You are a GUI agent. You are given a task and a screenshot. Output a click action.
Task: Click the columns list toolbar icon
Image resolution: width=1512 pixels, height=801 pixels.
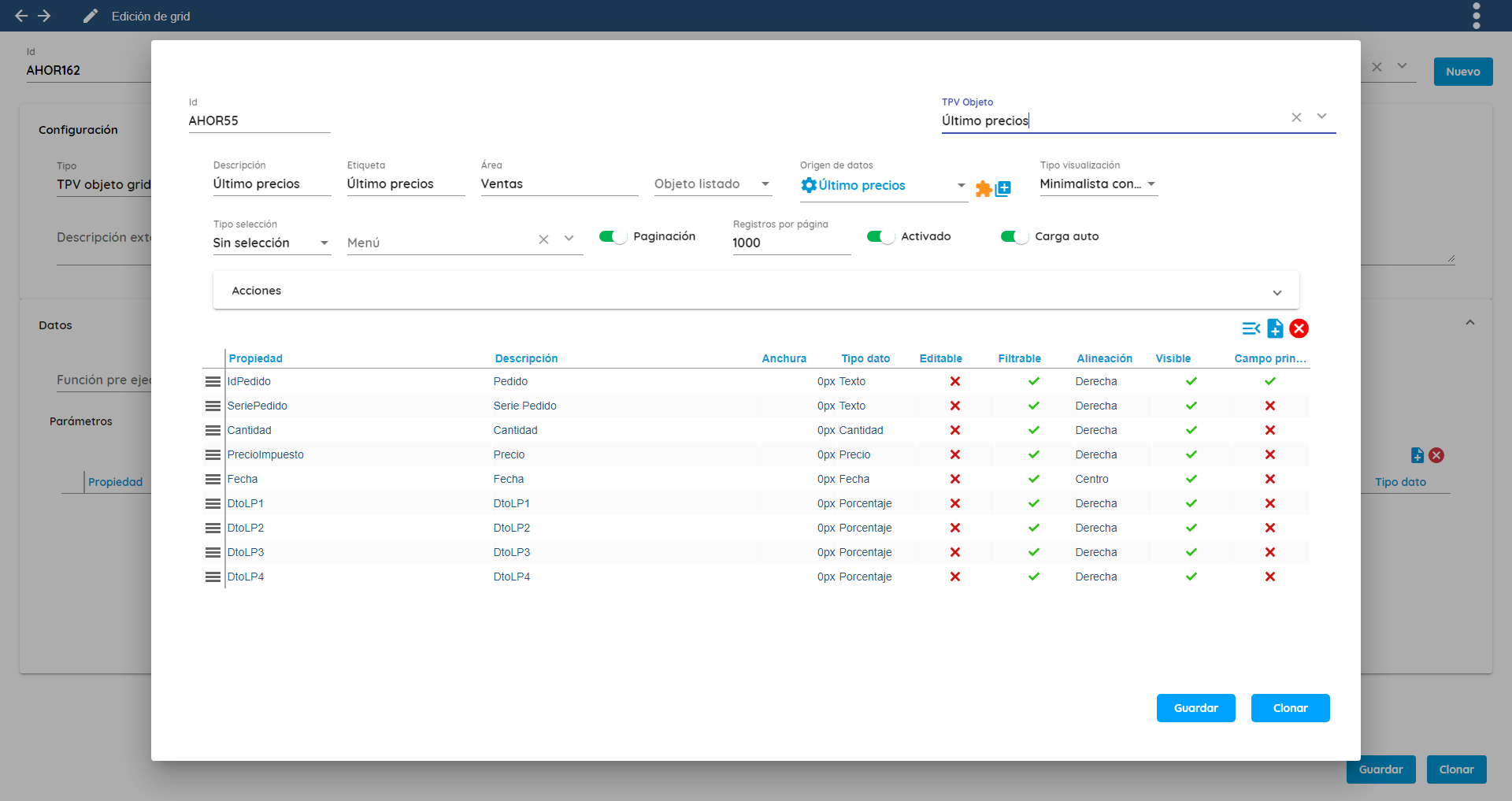tap(1251, 328)
